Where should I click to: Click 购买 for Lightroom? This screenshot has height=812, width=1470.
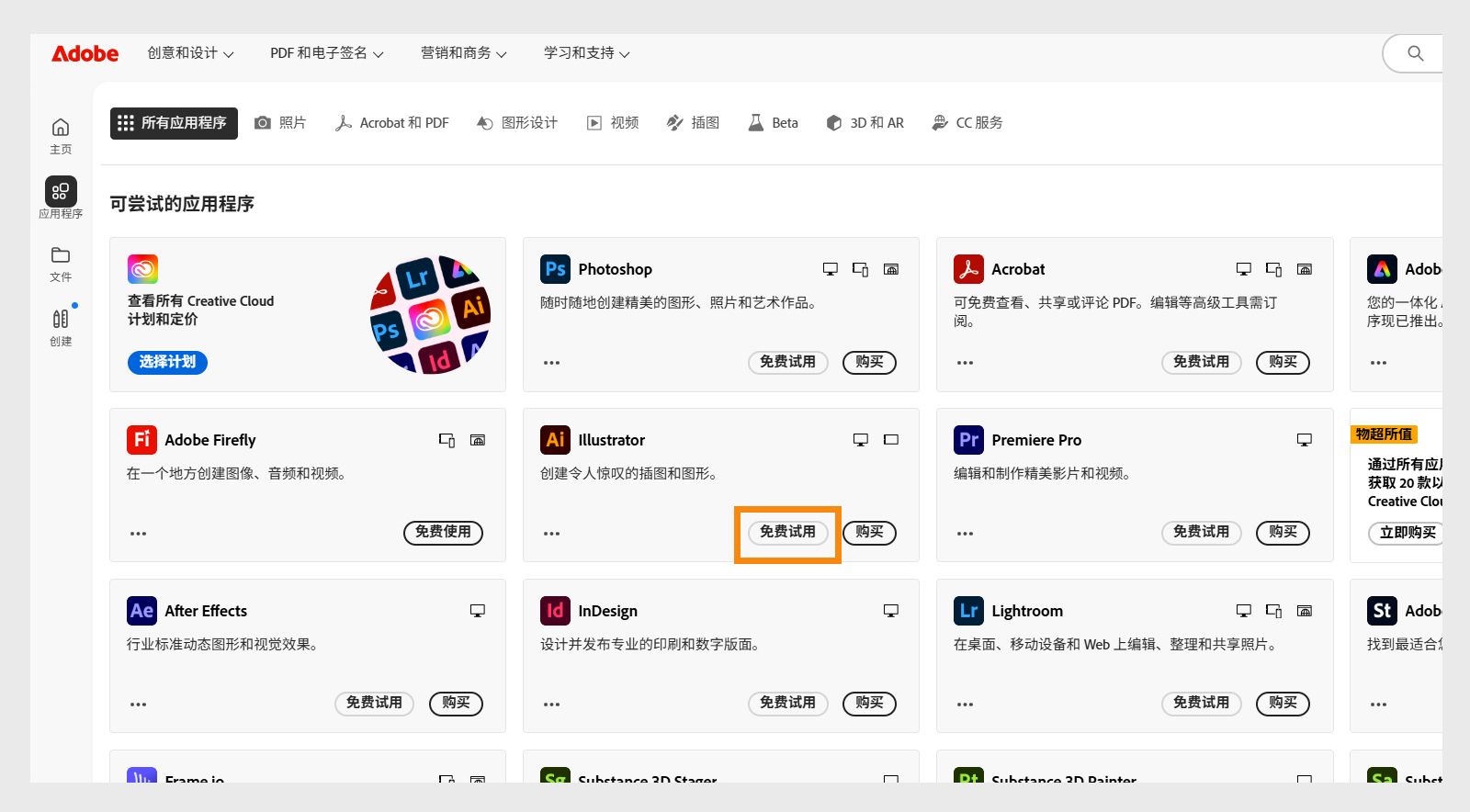[x=1283, y=704]
